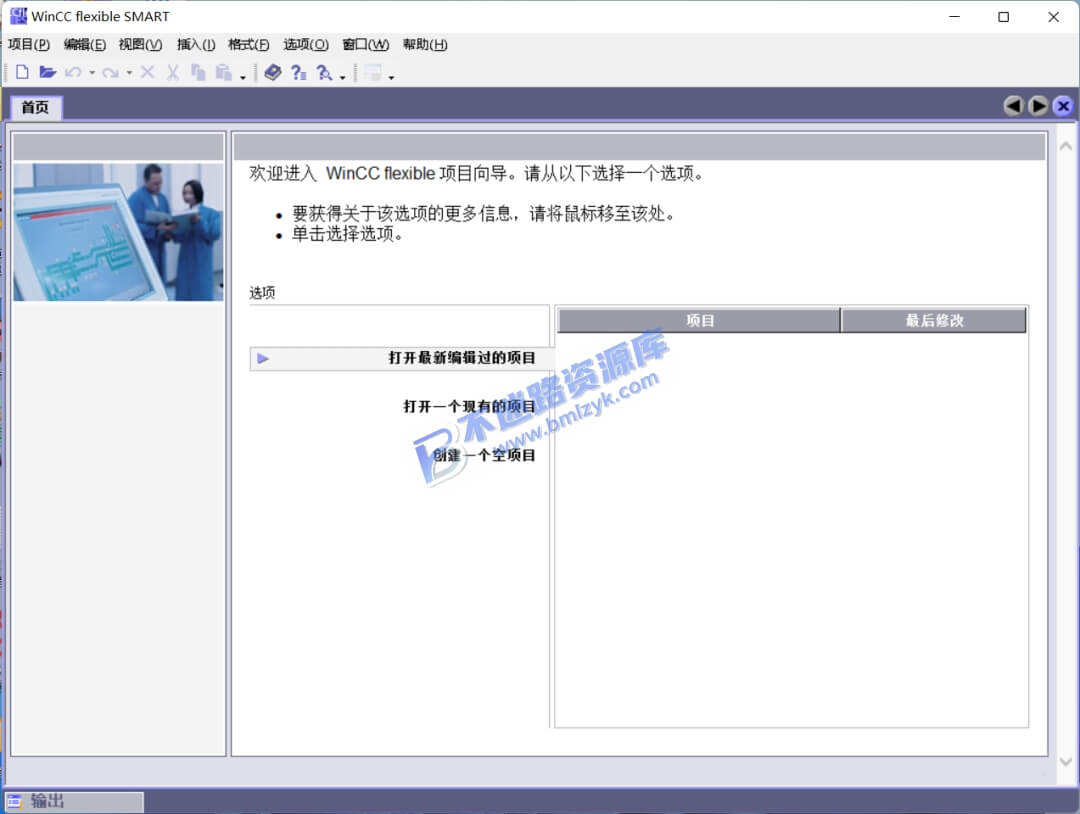This screenshot has height=814, width=1080.
Task: Open the 插入(I) menu
Action: pos(196,45)
